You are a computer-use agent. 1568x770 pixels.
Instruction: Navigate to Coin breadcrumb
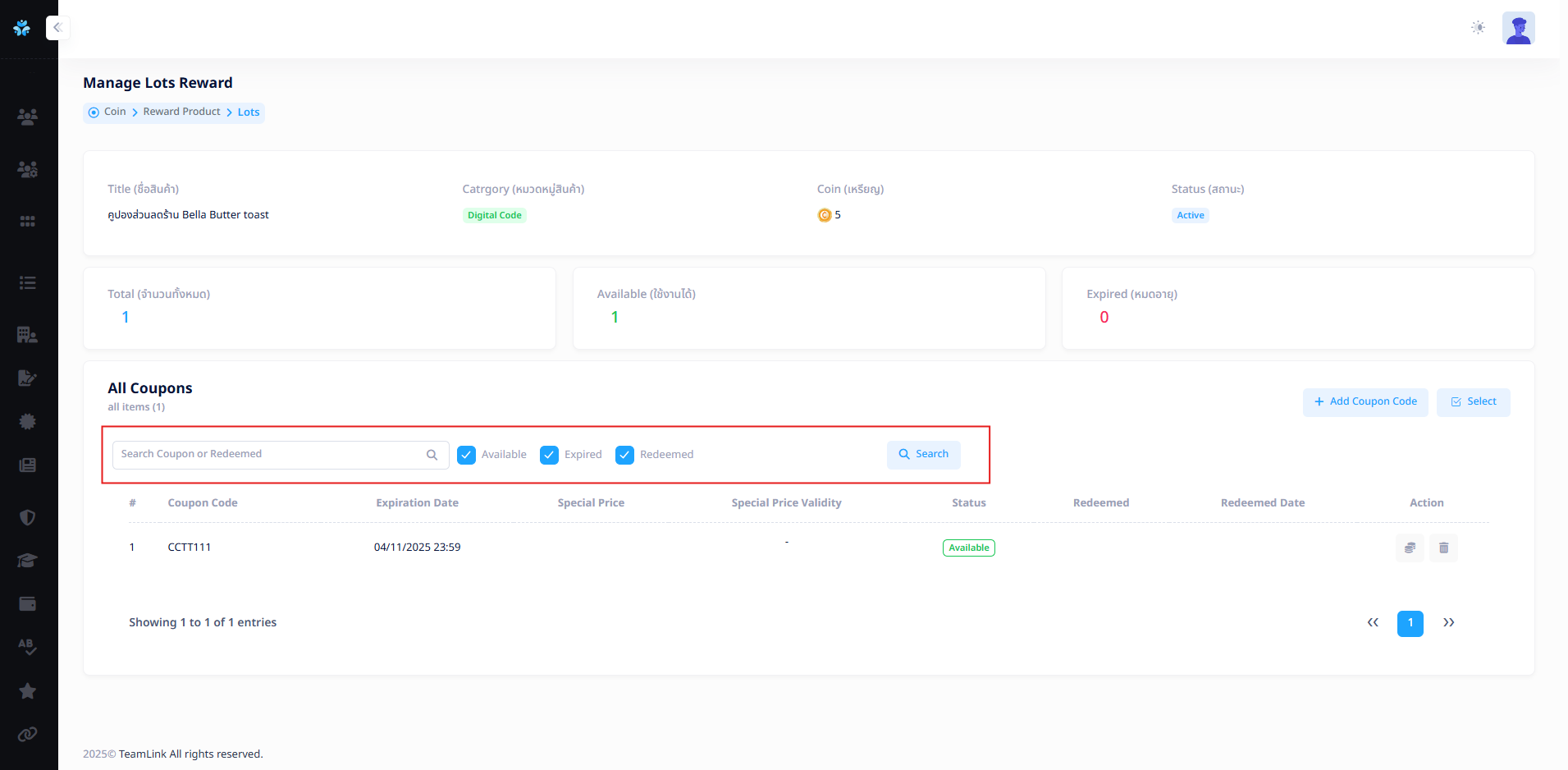(115, 112)
